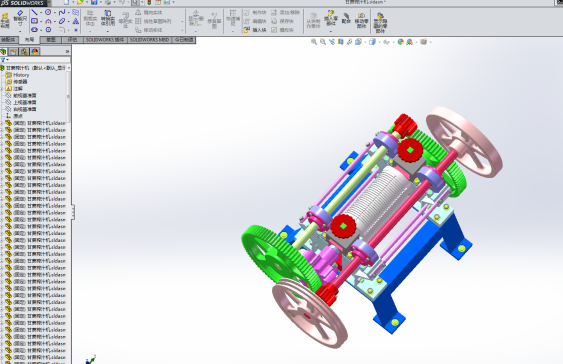This screenshot has width=563, height=364.
Task: Expand the FeatureManager tabs chevron
Action: point(67,52)
